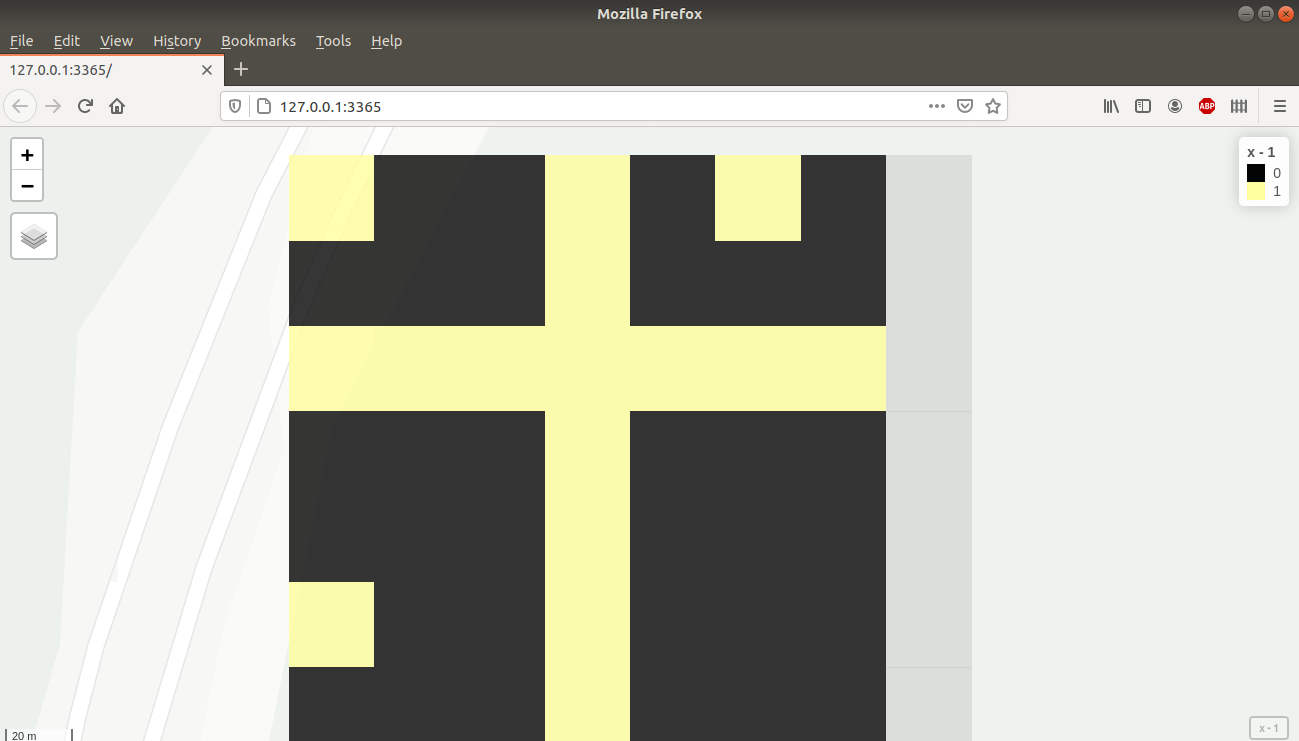Enable the home button navigation
The image size is (1299, 741).
point(116,105)
